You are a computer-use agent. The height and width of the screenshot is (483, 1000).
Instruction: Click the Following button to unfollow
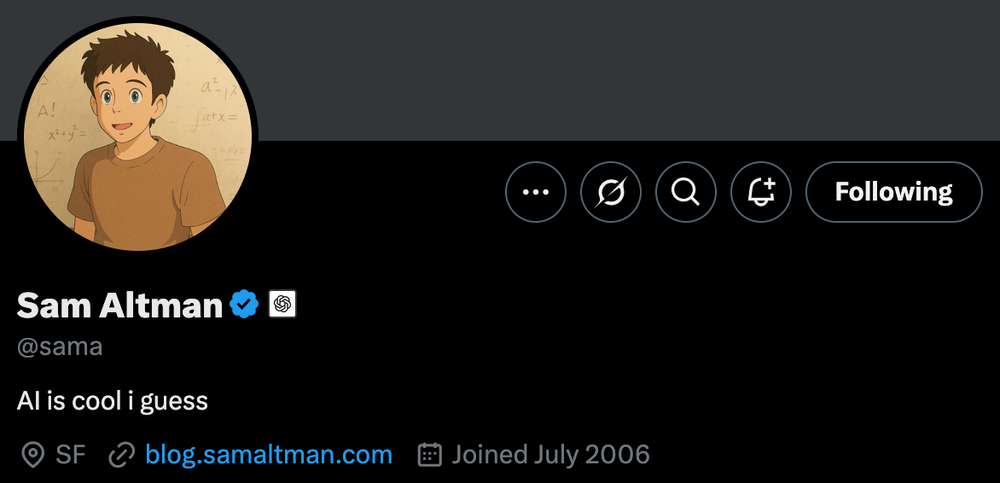pyautogui.click(x=894, y=191)
